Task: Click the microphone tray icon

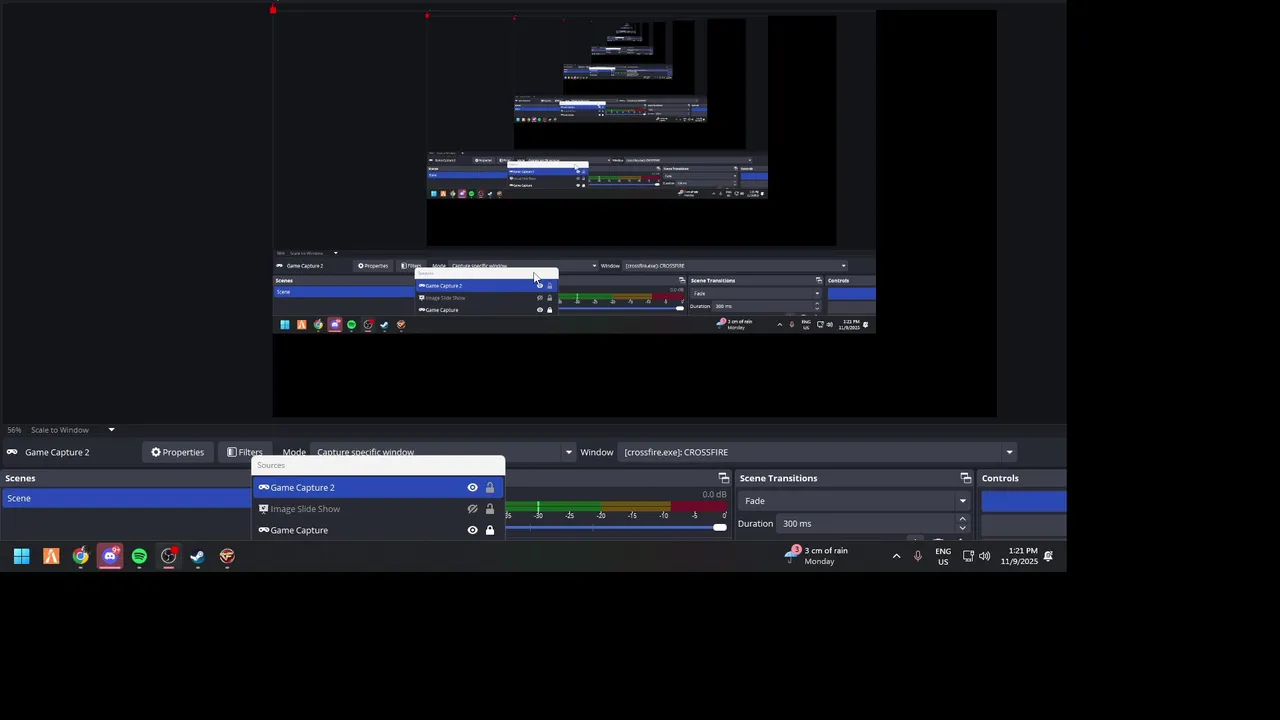Action: [x=918, y=556]
